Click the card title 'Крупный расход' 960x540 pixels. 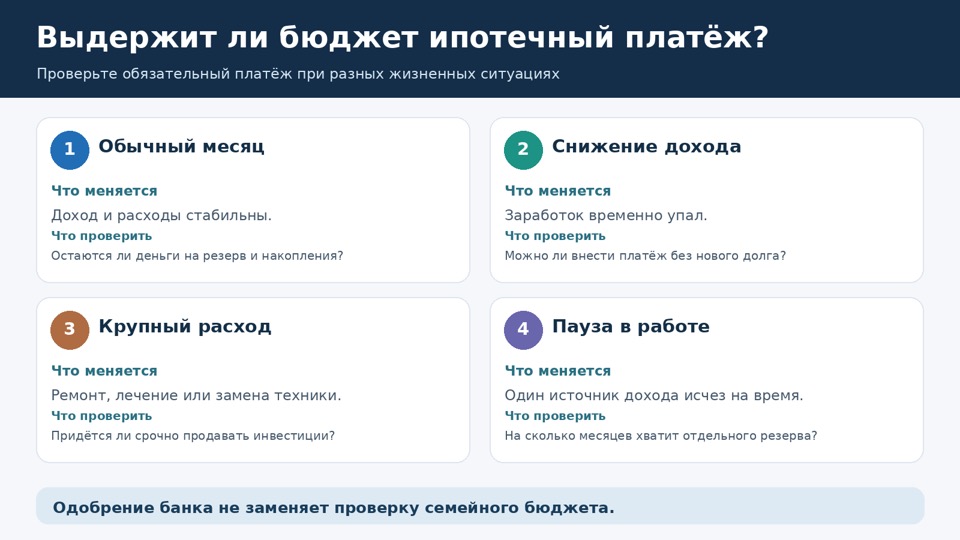pos(185,326)
